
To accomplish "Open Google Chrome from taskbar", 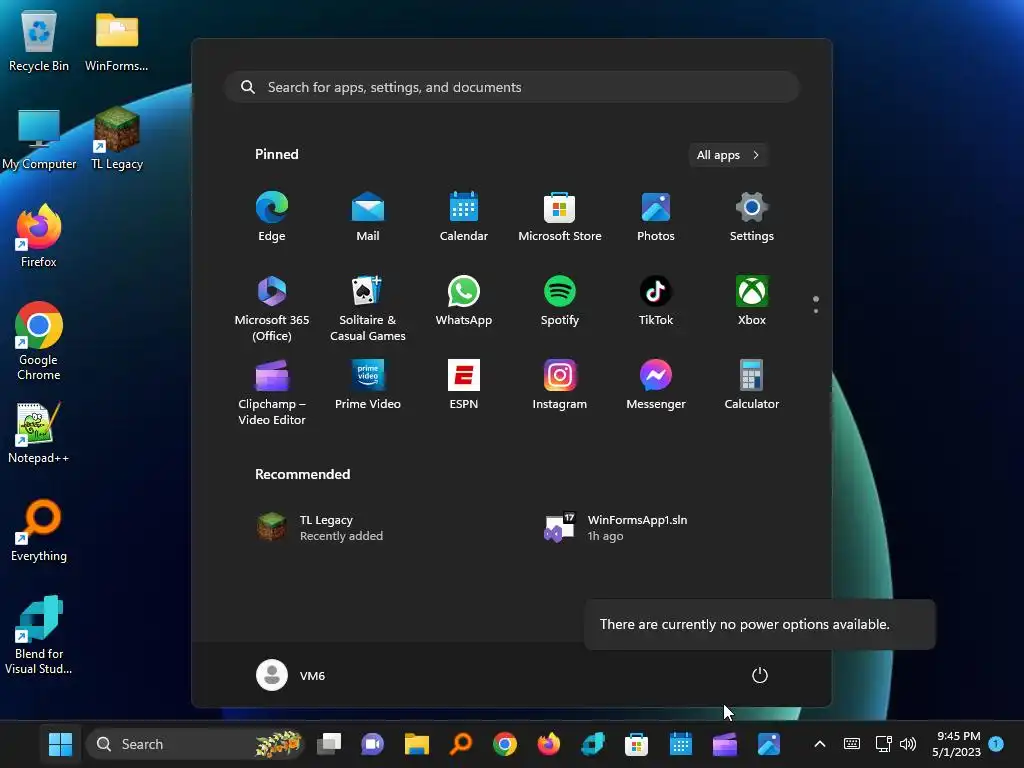I will click(505, 744).
